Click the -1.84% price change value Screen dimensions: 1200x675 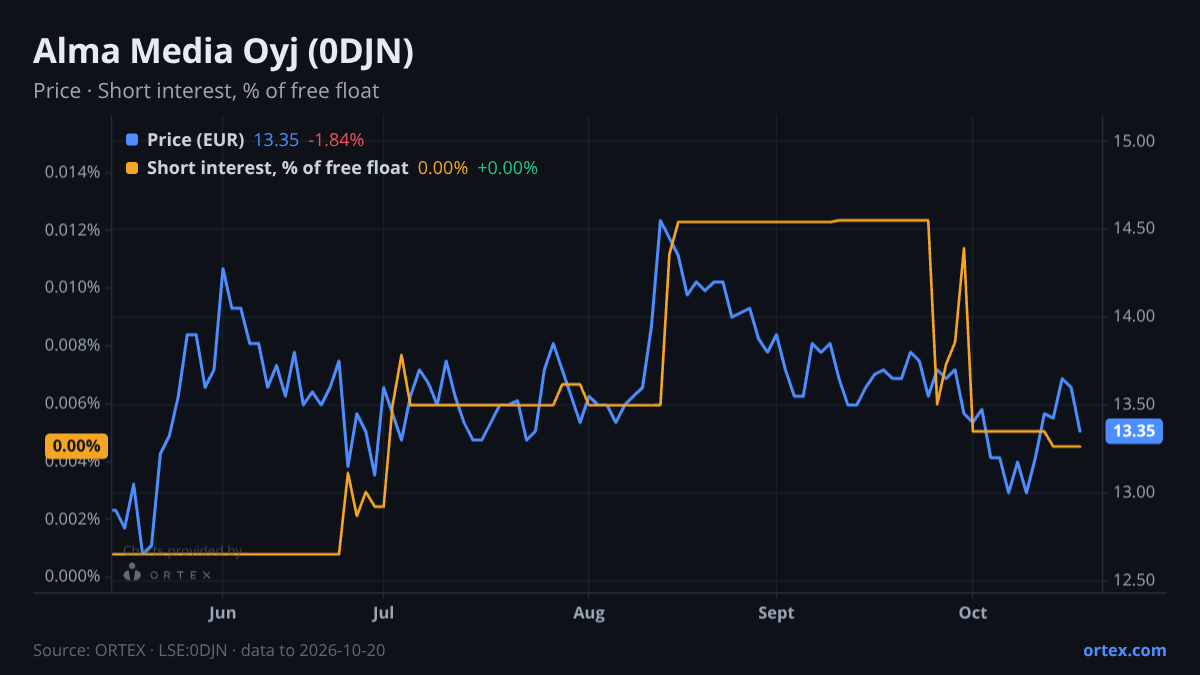[x=336, y=140]
